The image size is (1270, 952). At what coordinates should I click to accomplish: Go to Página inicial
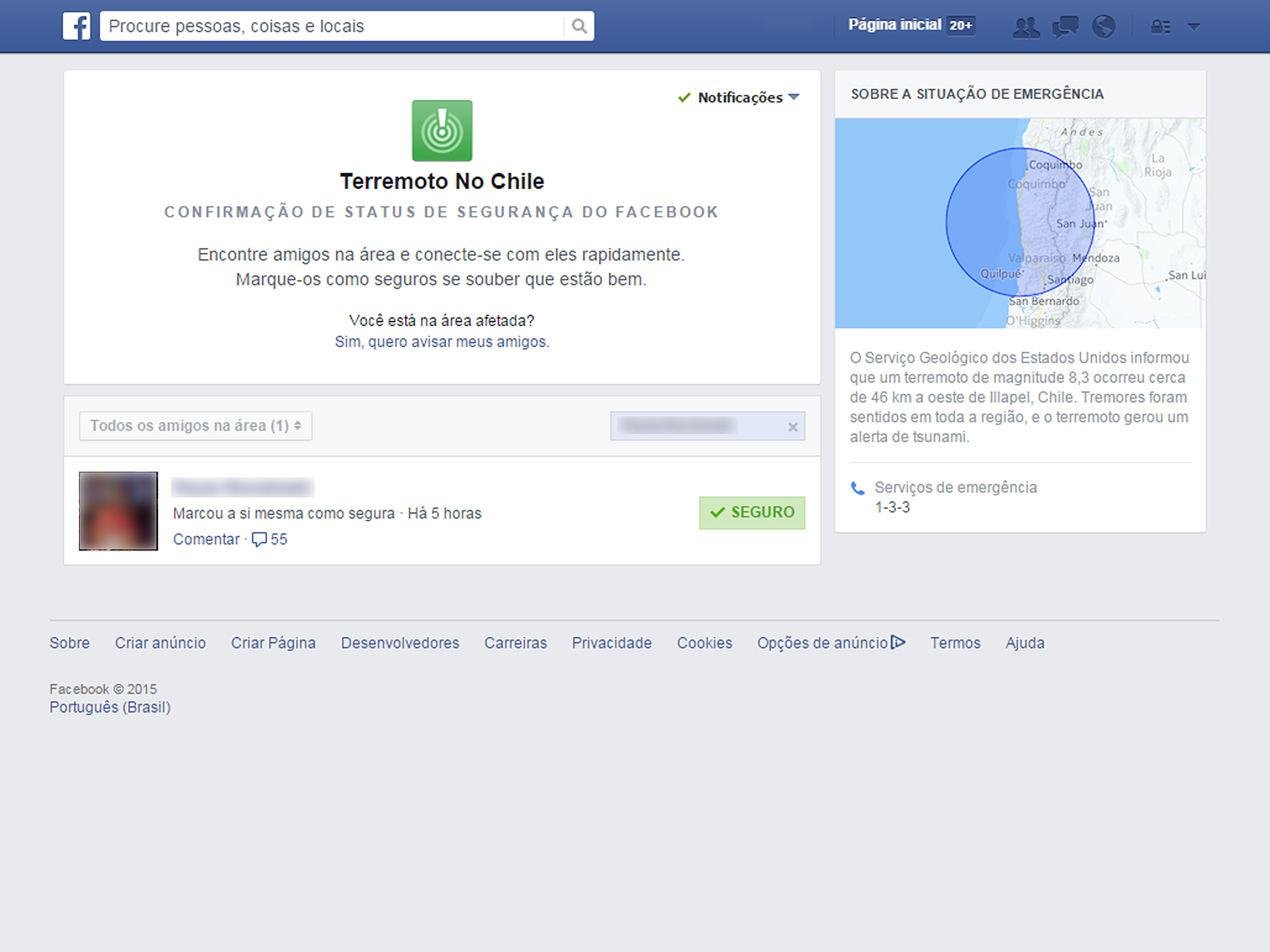pyautogui.click(x=895, y=25)
